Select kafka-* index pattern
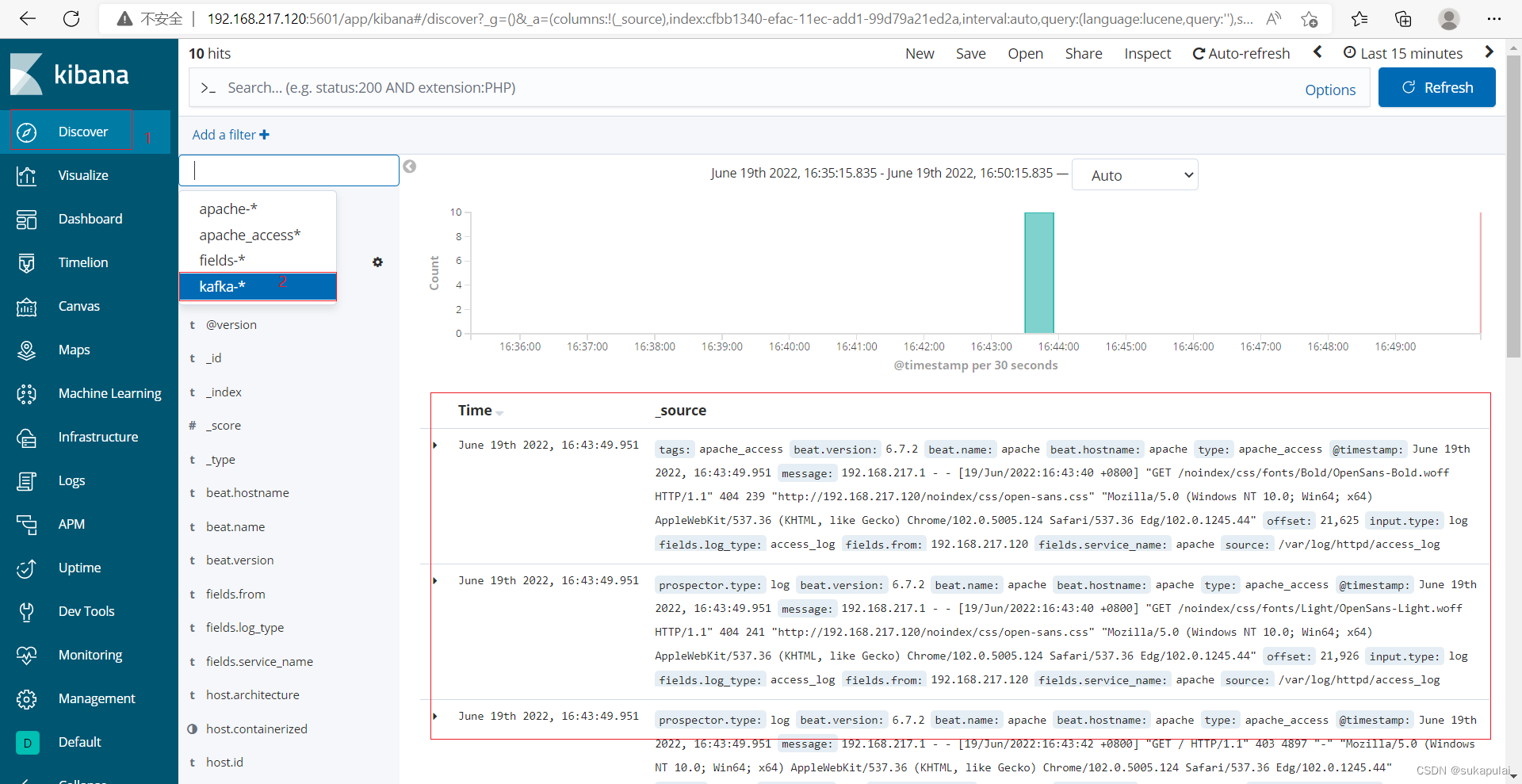Screen dimensions: 1522x784 [258, 286]
